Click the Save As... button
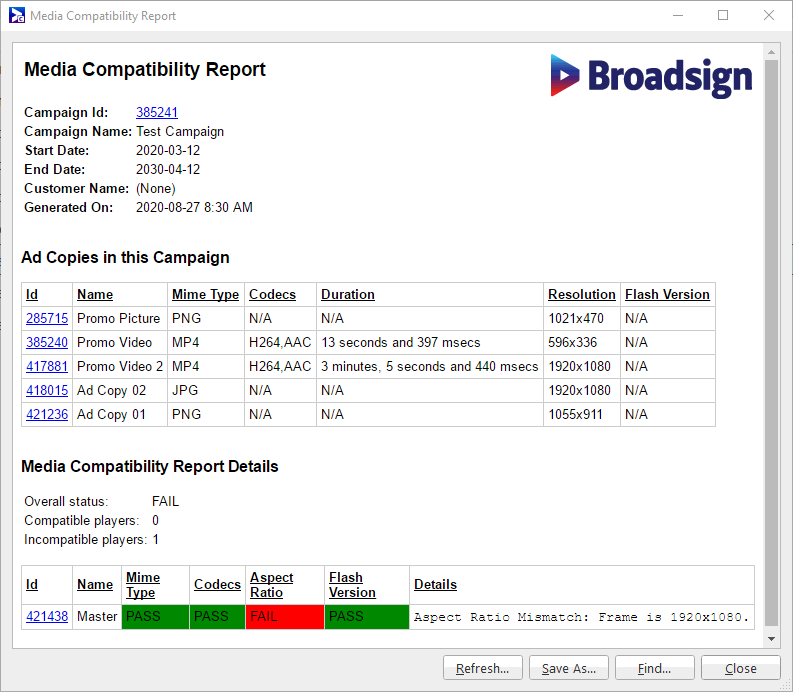The width and height of the screenshot is (793, 692). coord(568,669)
